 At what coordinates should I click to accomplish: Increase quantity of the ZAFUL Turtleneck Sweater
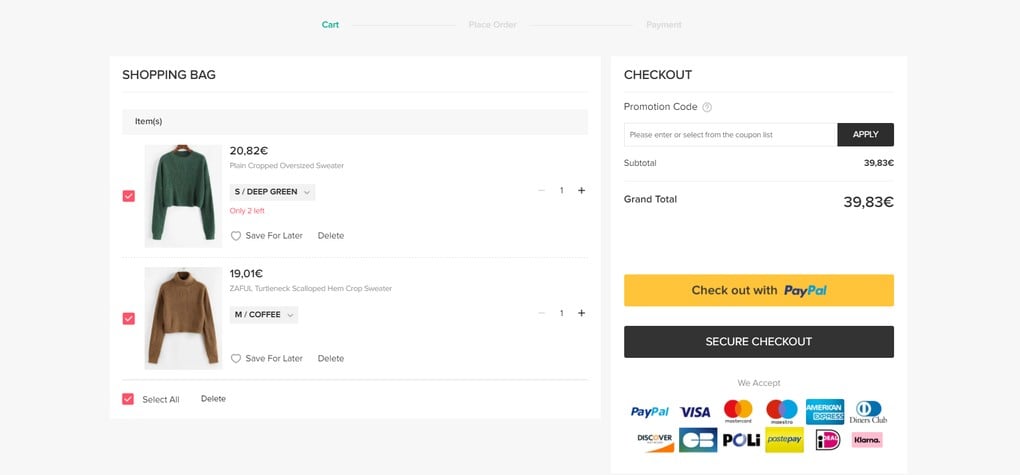[x=581, y=313]
